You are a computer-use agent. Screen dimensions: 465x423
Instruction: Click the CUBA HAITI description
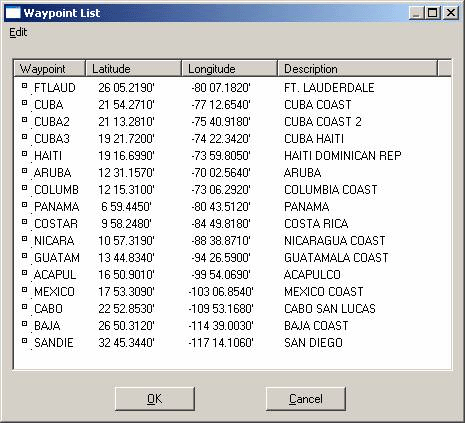[314, 139]
